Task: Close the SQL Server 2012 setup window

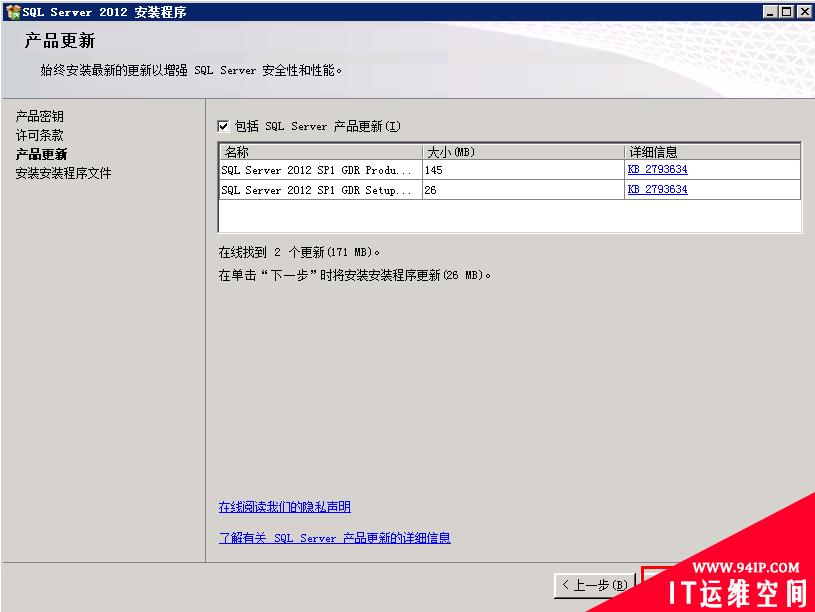Action: 804,11
